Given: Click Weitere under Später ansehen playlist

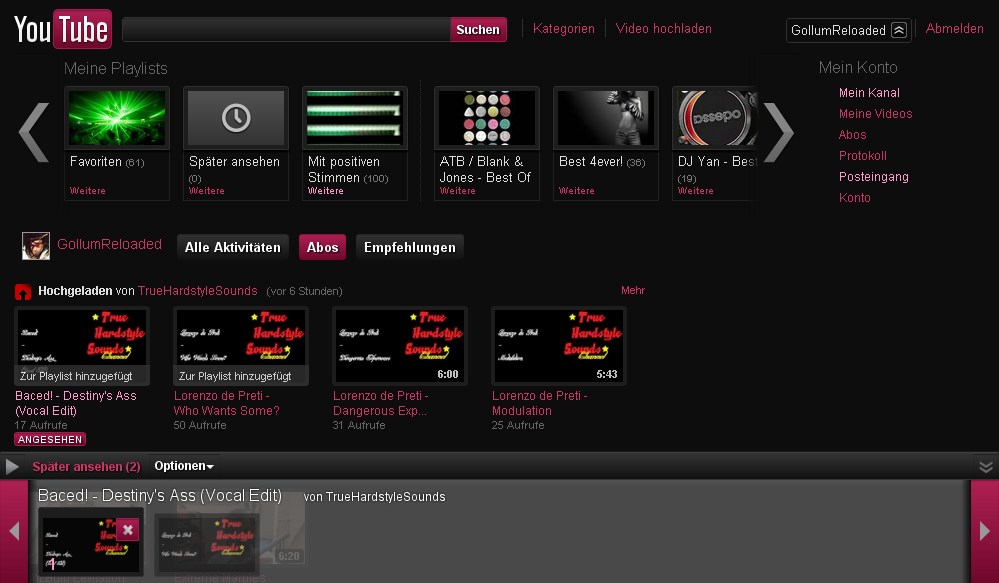Looking at the screenshot, I should pyautogui.click(x=207, y=191).
